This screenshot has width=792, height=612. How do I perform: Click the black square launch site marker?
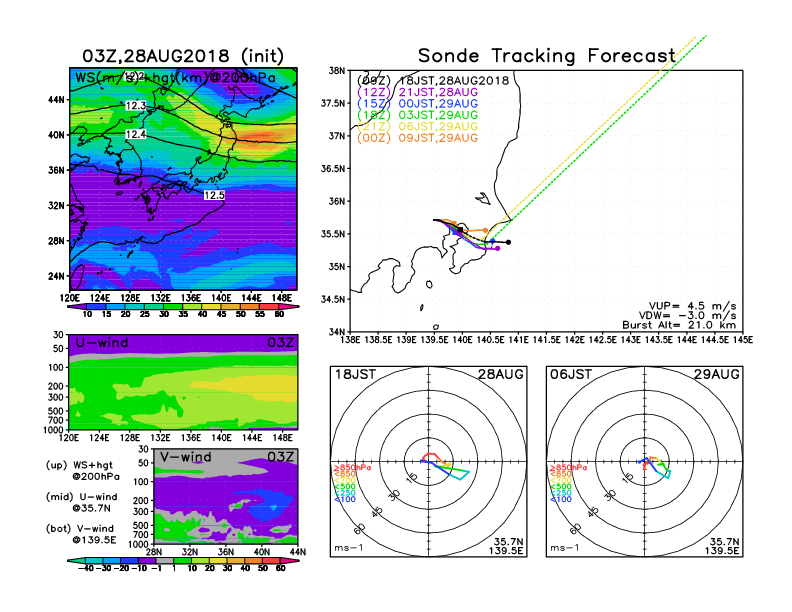click(460, 230)
